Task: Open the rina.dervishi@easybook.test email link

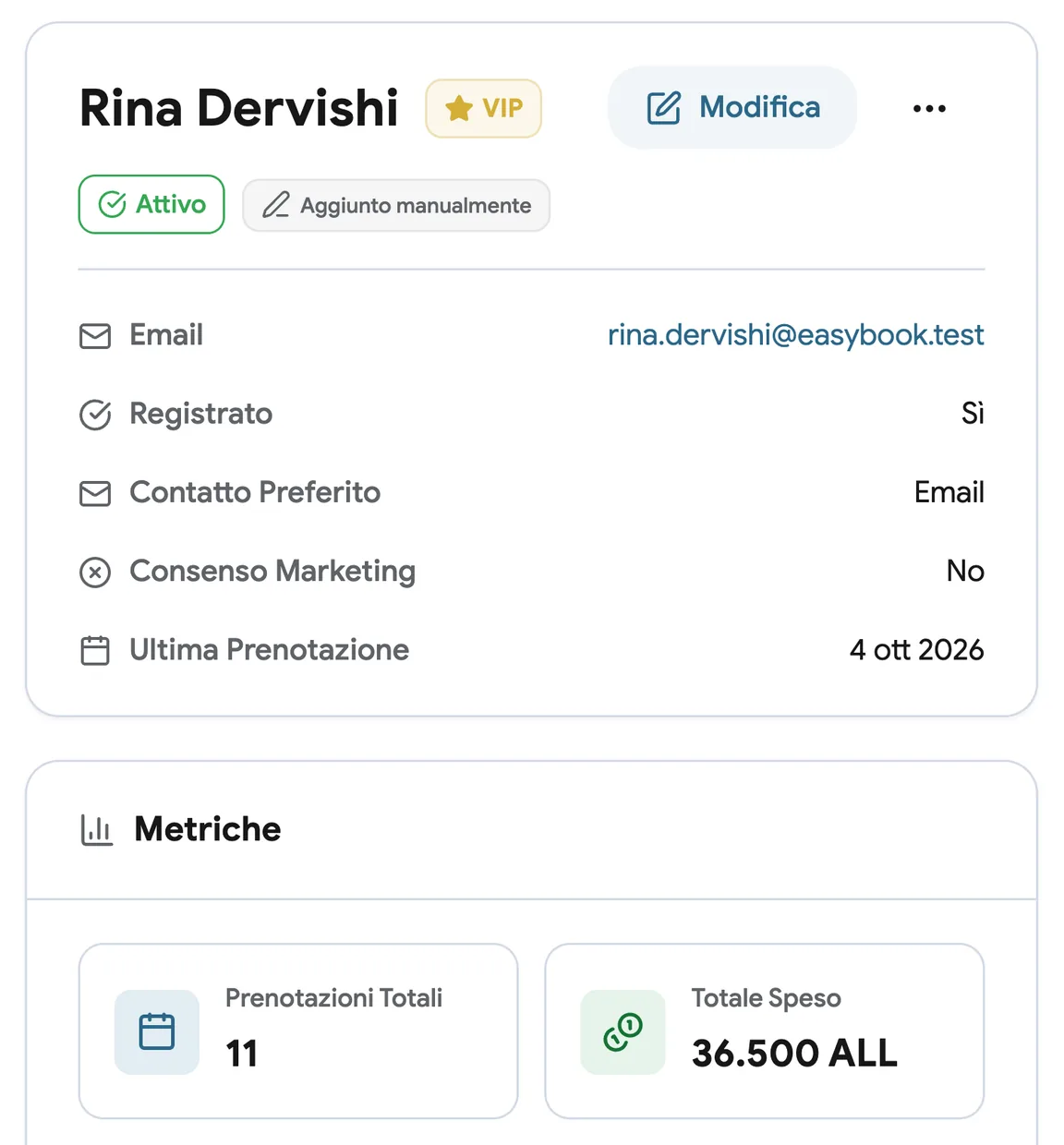Action: (x=796, y=334)
